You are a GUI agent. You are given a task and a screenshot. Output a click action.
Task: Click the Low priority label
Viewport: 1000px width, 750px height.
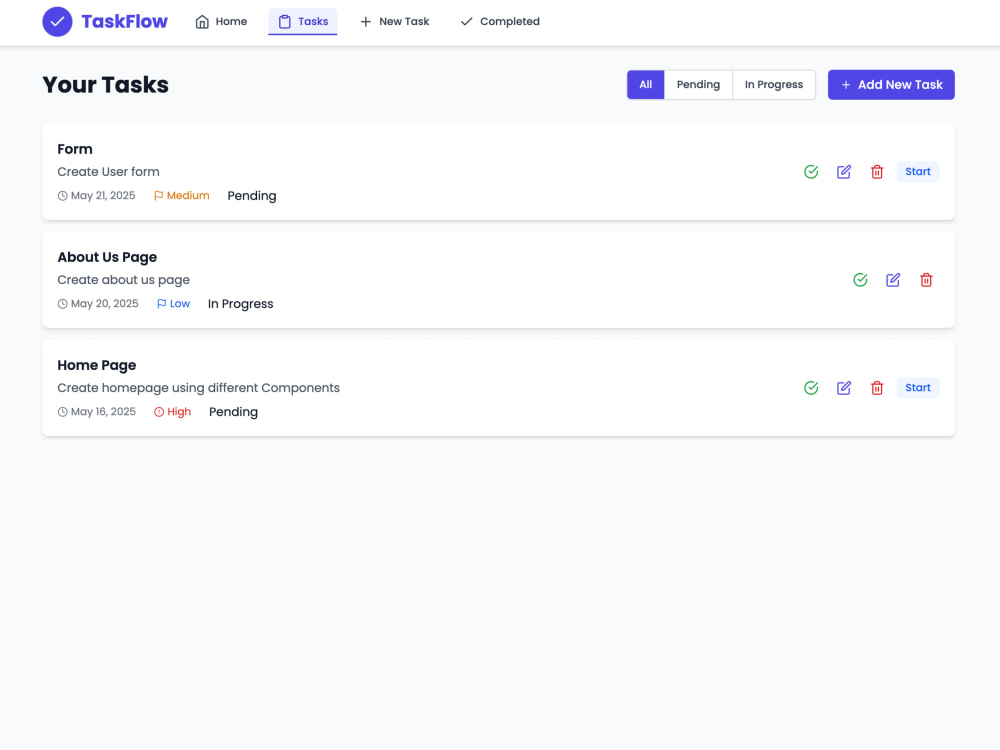coord(180,304)
